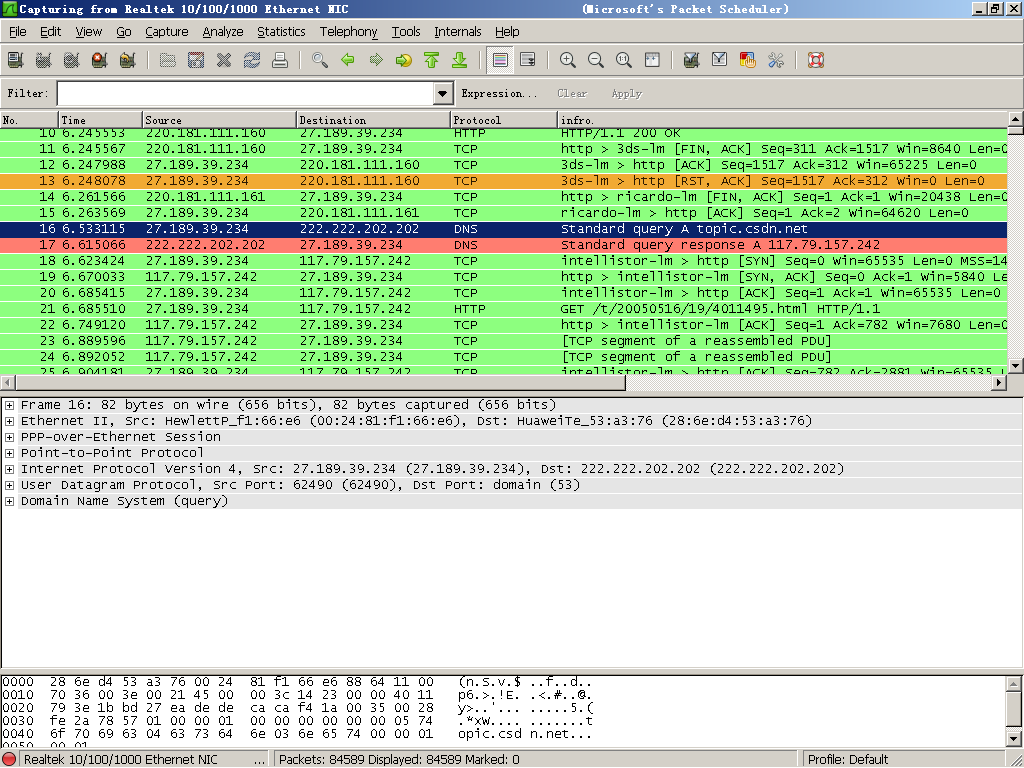Expand the Ethernet II tree node

(10, 421)
